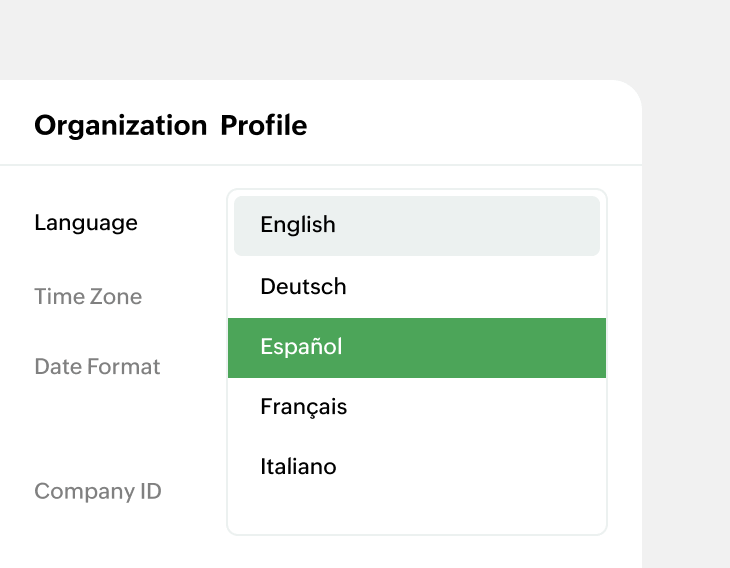730x568 pixels.
Task: Click the Company ID label
Action: tap(98, 492)
